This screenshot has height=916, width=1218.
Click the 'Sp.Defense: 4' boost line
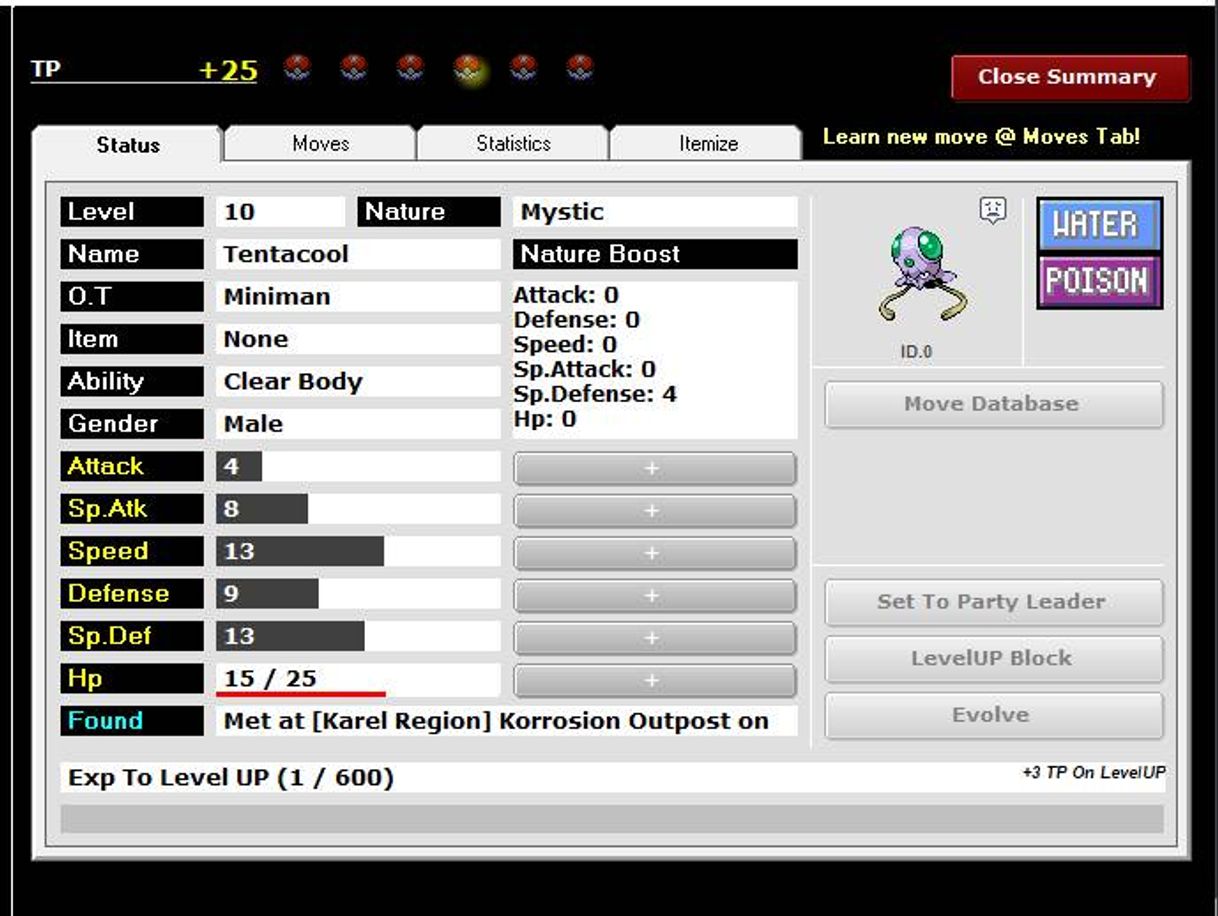[x=595, y=394]
